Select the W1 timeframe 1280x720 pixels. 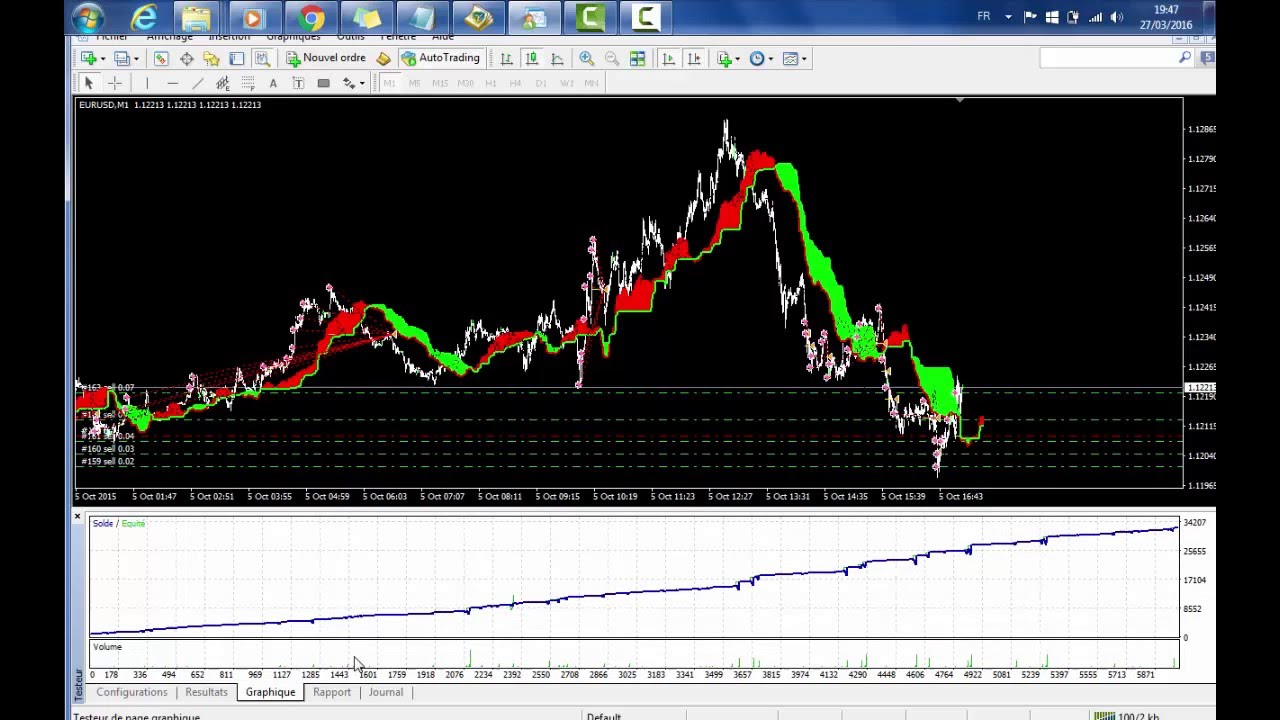tap(567, 83)
